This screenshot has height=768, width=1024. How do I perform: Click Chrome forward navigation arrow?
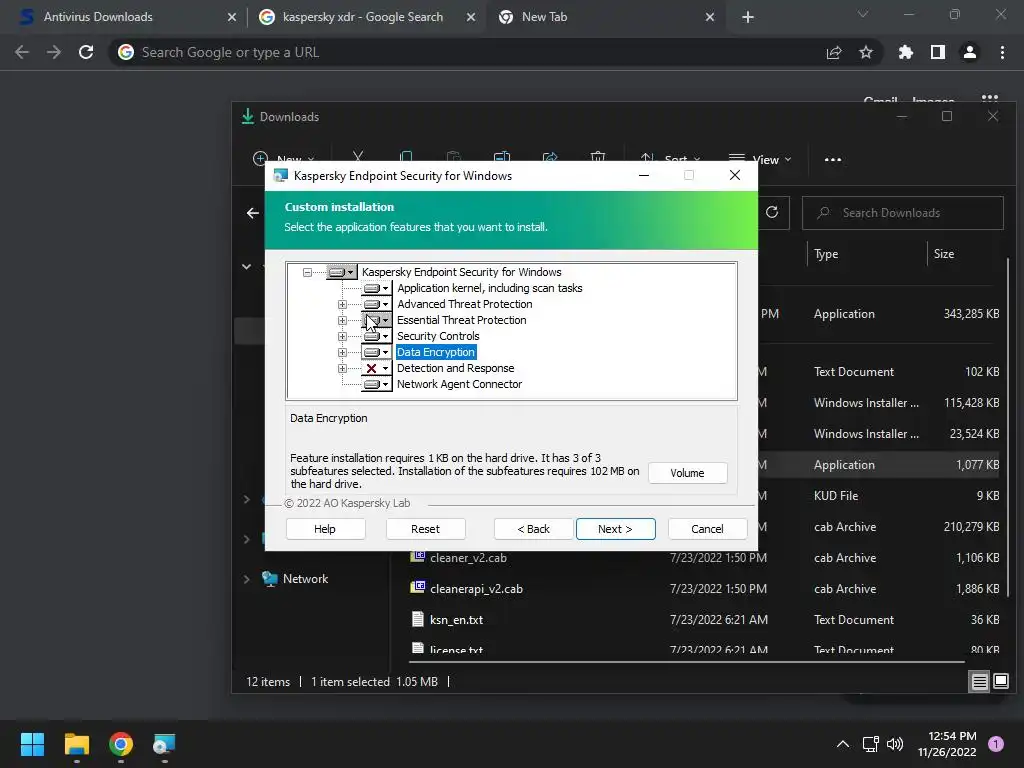pos(54,52)
